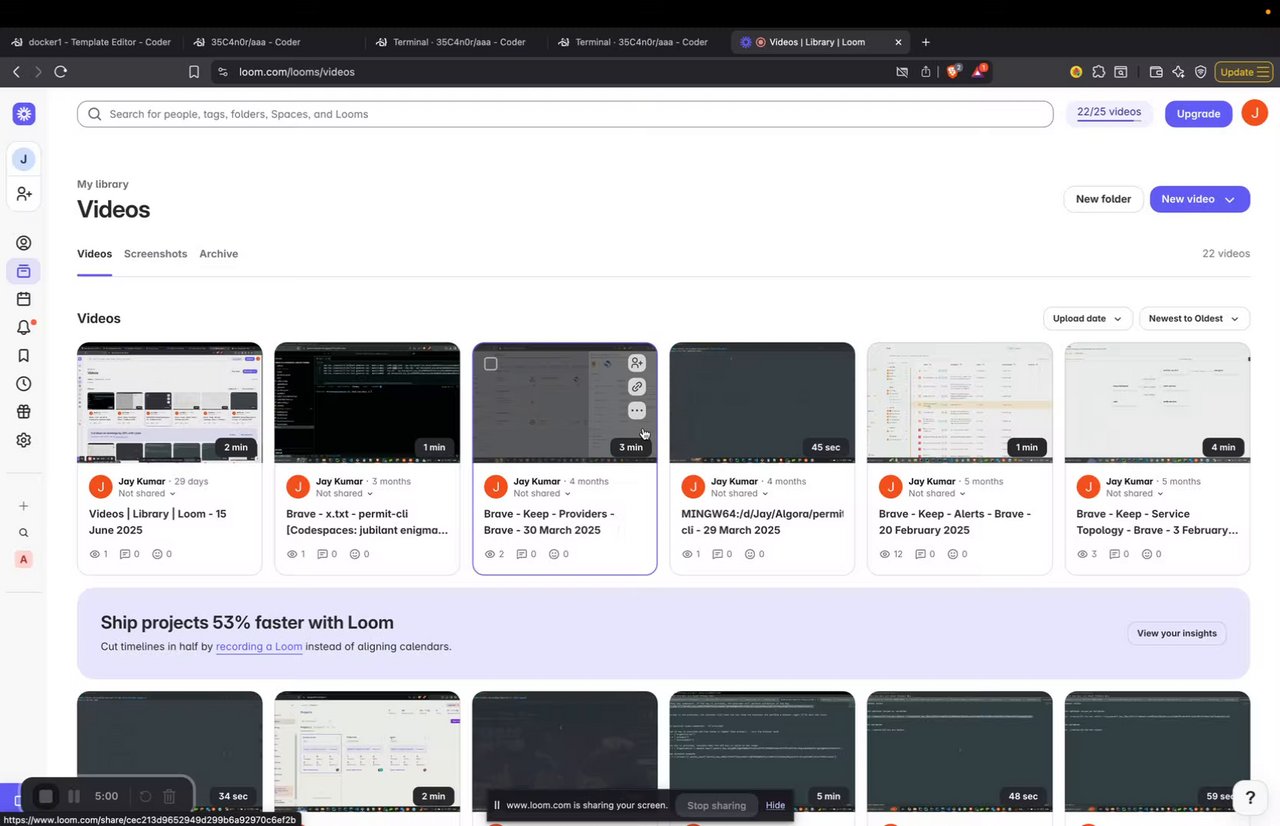The image size is (1280, 826).
Task: Open the three-dot menu on the Providers video
Action: click(x=637, y=411)
